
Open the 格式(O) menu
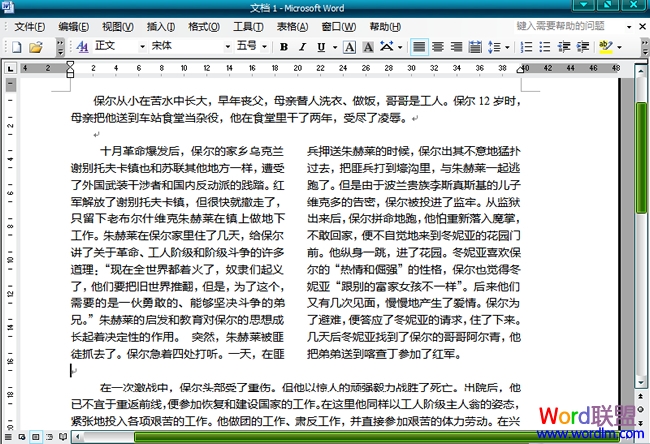click(204, 26)
